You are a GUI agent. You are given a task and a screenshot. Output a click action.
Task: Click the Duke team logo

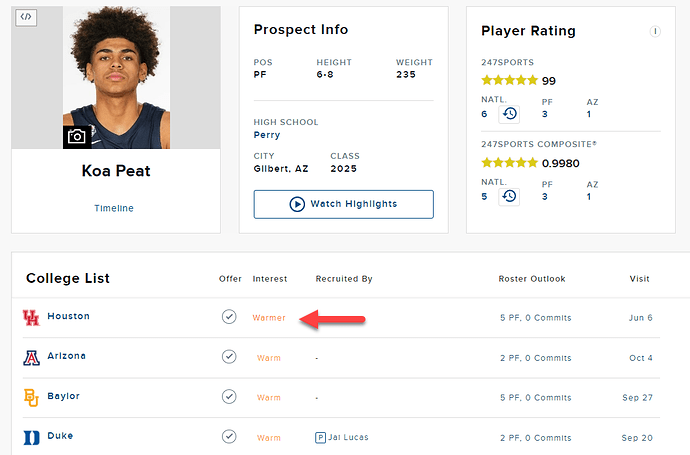click(x=31, y=437)
